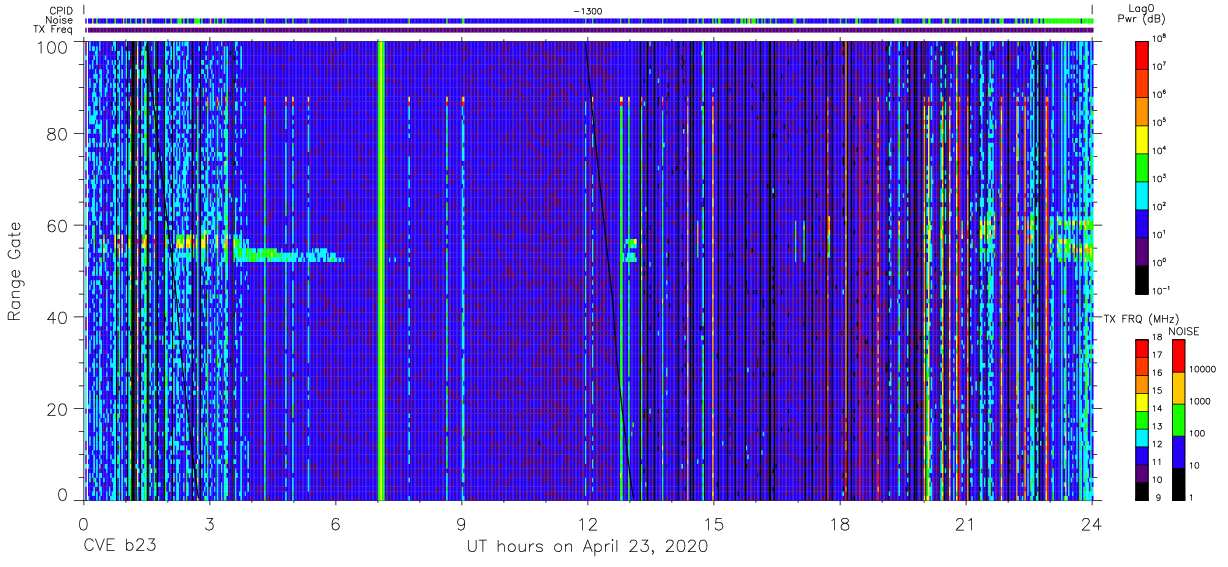Select the green 100–1000 NOISE legend swatch
The image size is (1228, 567).
[x=1178, y=419]
